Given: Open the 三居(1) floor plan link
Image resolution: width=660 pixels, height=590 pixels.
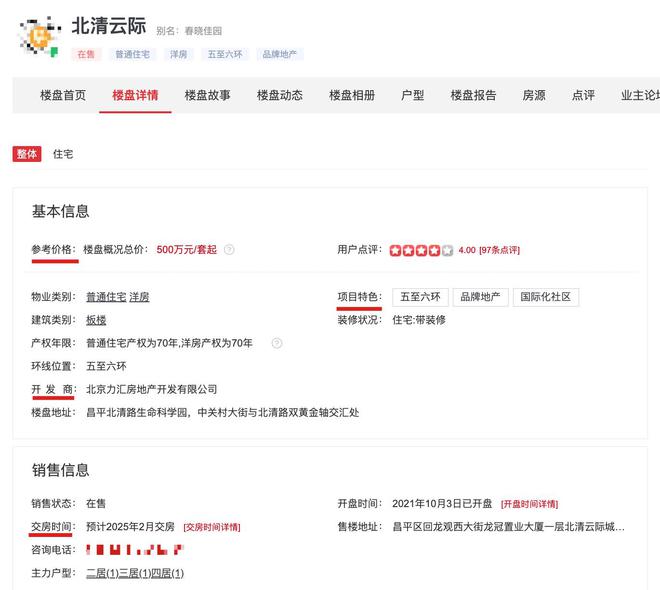Looking at the screenshot, I should (135, 573).
